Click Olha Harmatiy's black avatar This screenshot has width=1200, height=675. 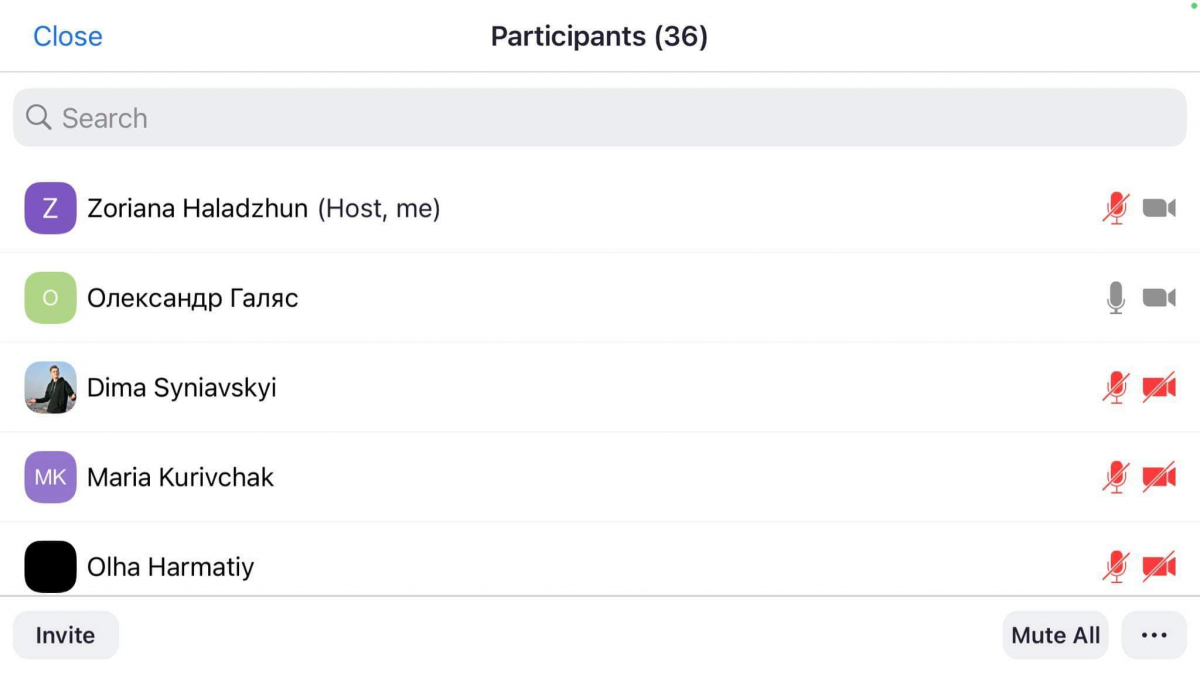50,567
